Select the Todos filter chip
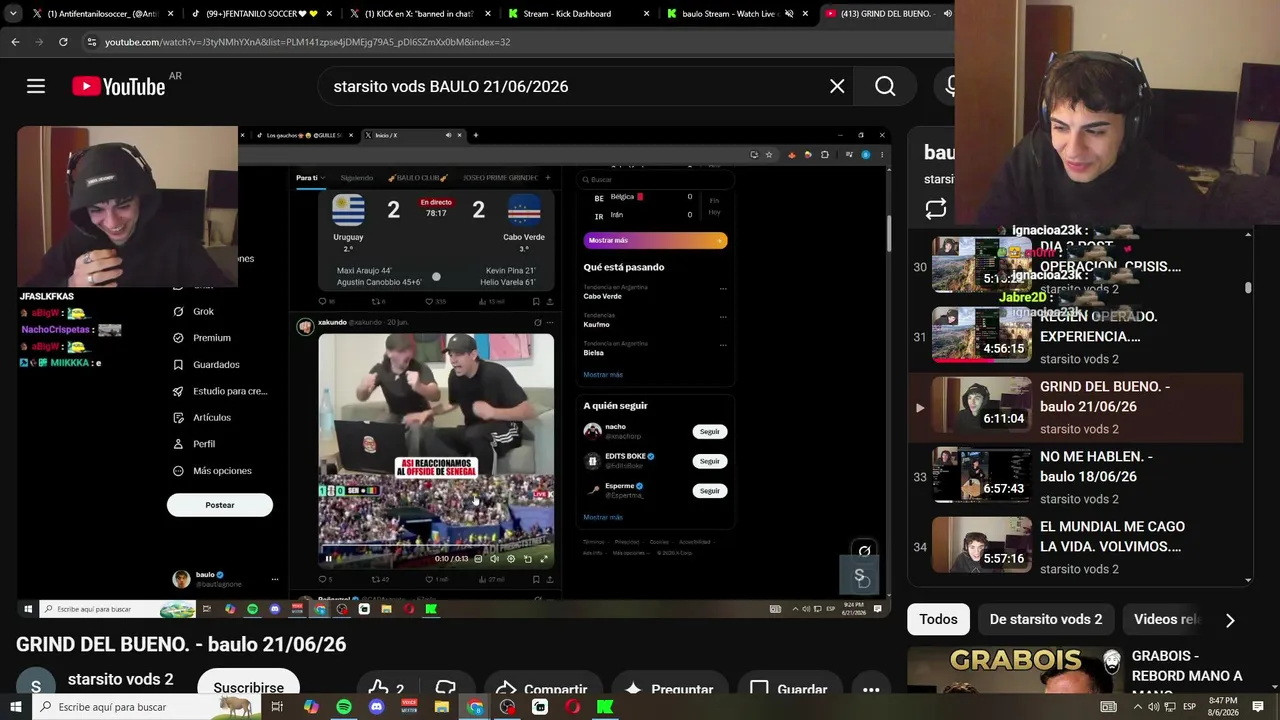 pyautogui.click(x=938, y=620)
